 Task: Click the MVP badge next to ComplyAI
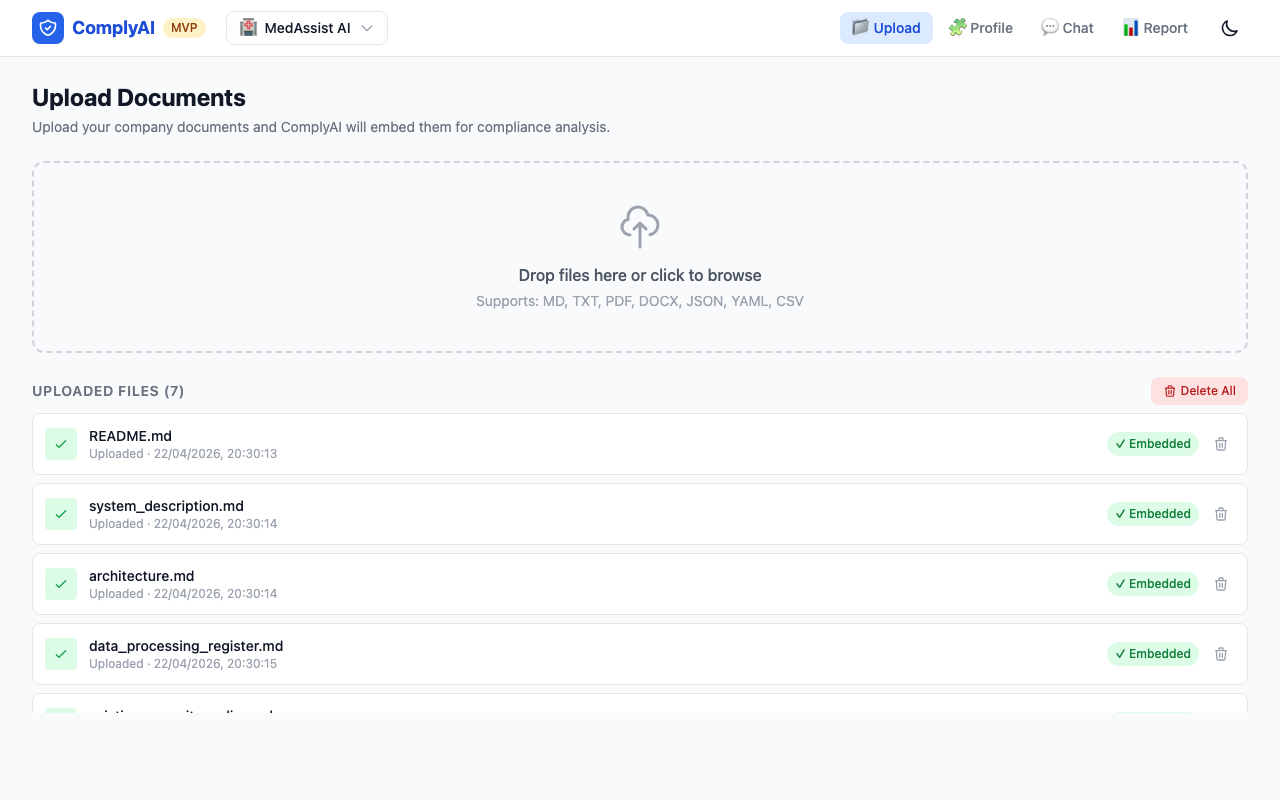click(184, 28)
